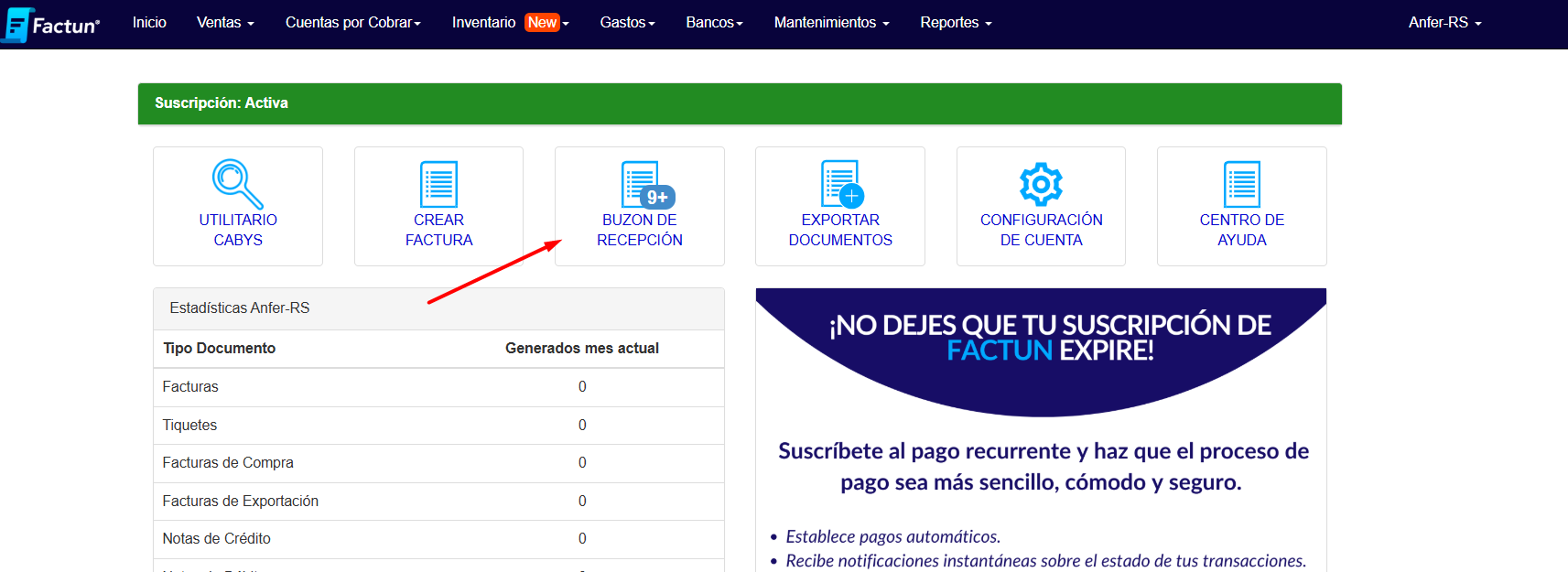The image size is (1568, 572).
Task: Open Cuentas por Cobrar dropdown
Action: tap(353, 22)
